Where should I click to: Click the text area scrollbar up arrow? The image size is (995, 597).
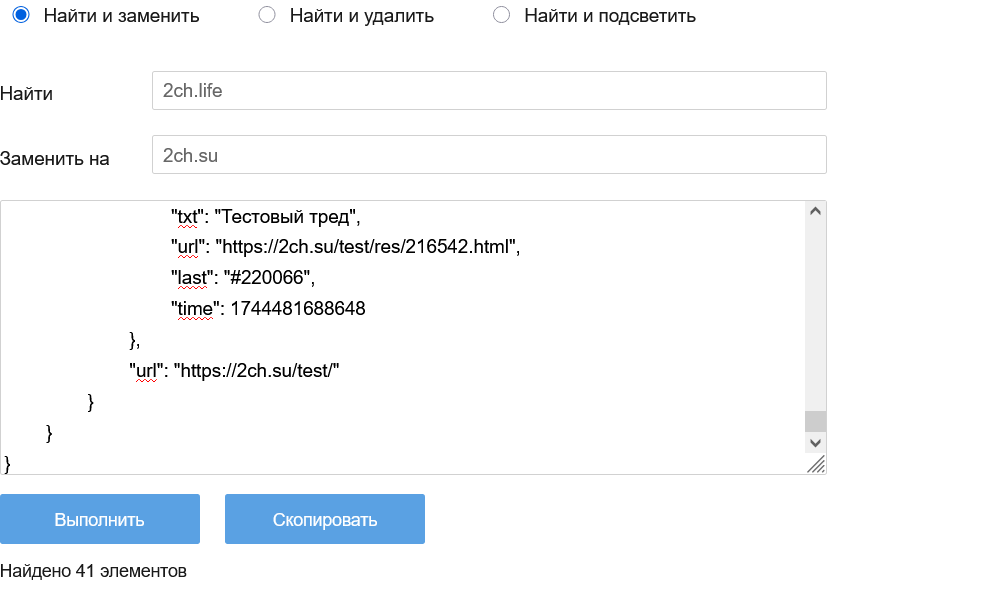[x=816, y=211]
